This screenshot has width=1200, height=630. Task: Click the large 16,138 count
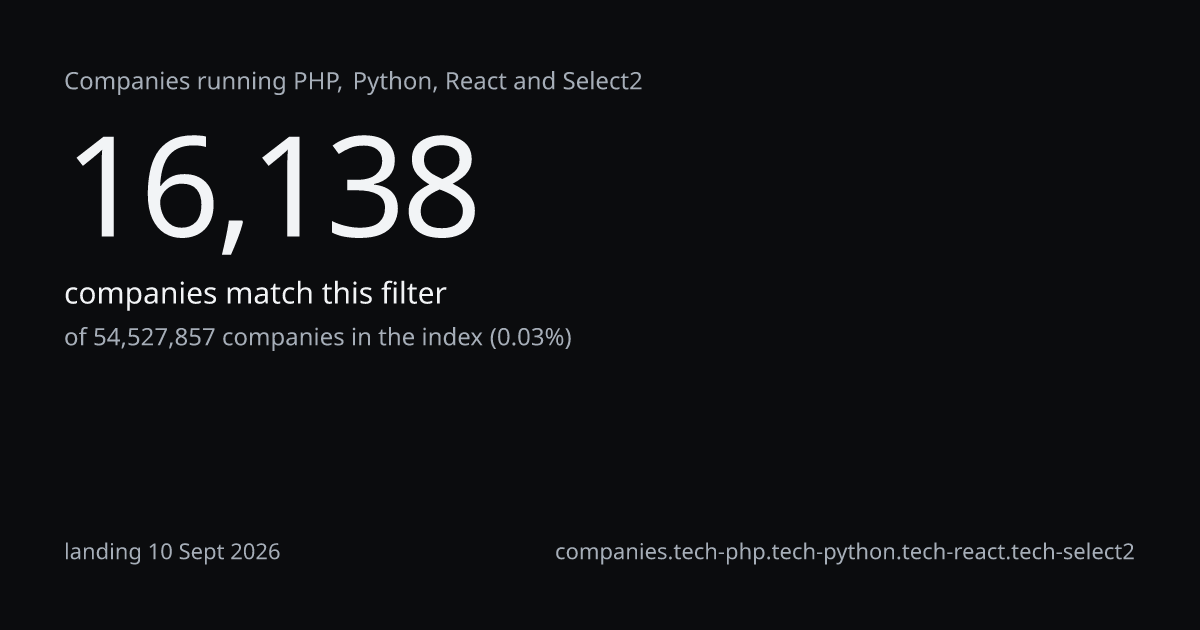272,188
